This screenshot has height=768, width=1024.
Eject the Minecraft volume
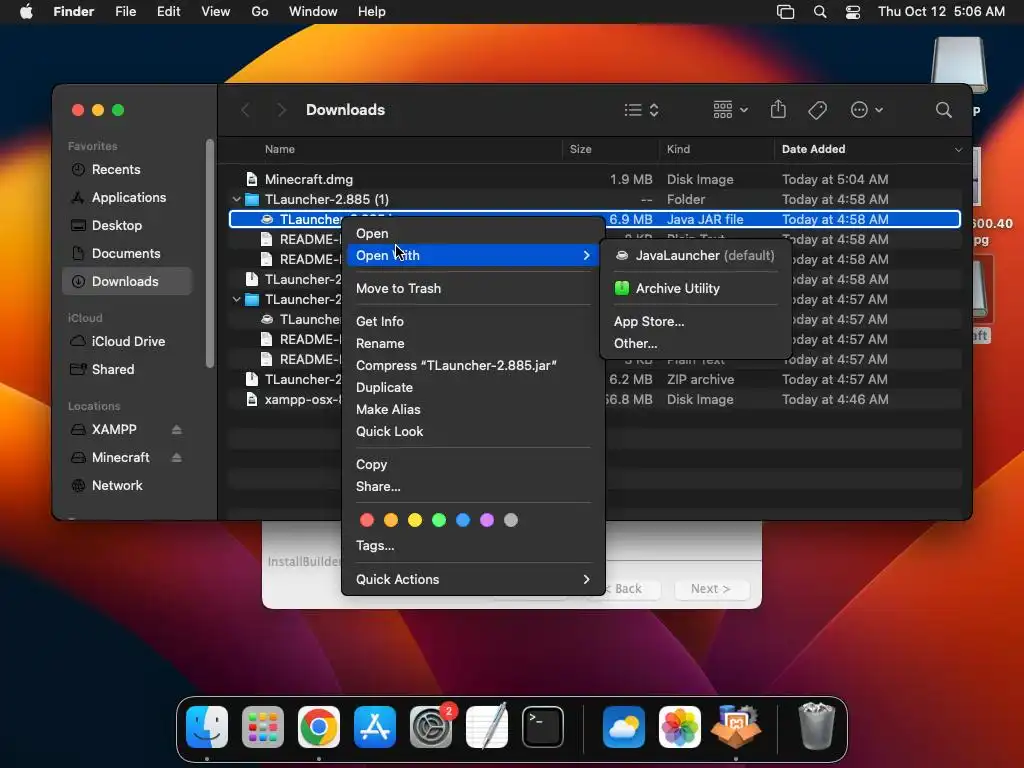(176, 458)
